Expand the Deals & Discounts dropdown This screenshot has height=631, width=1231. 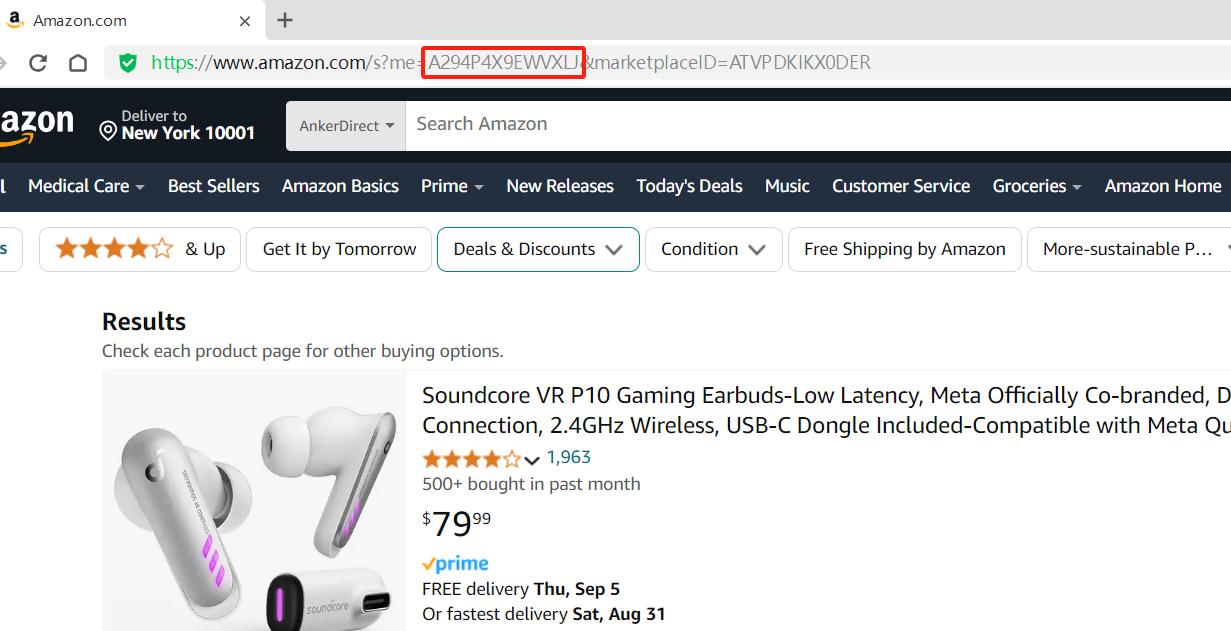tap(538, 249)
